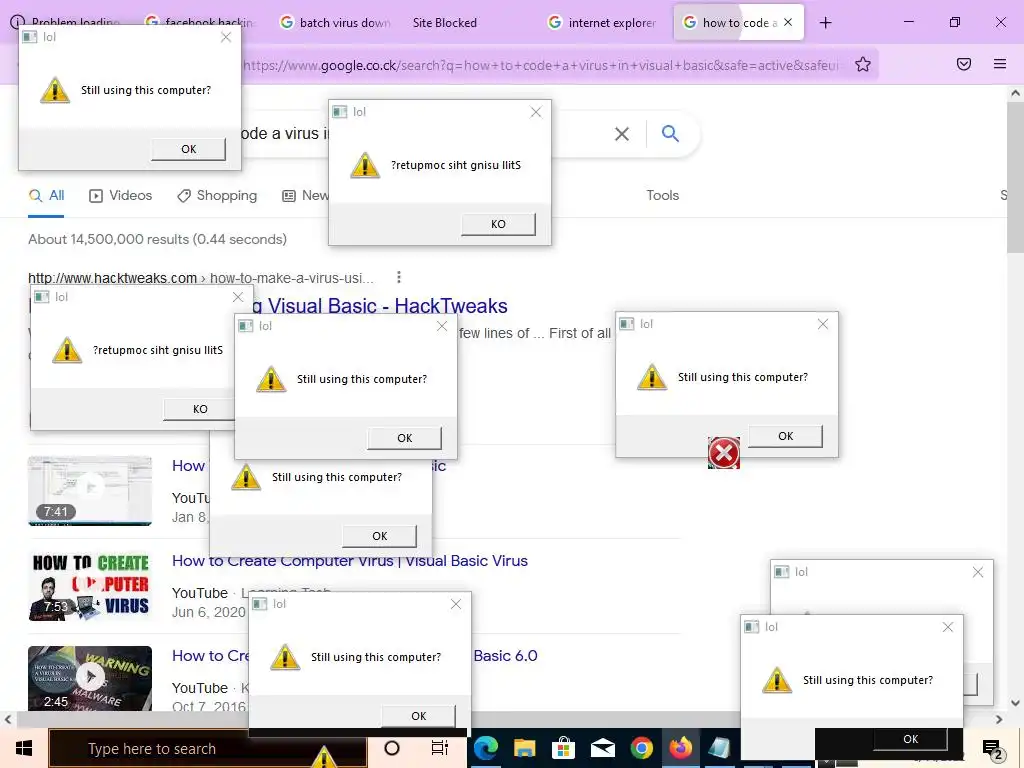The image size is (1024, 768).
Task: Switch to the 'batch virus down' tab
Action: click(x=335, y=22)
